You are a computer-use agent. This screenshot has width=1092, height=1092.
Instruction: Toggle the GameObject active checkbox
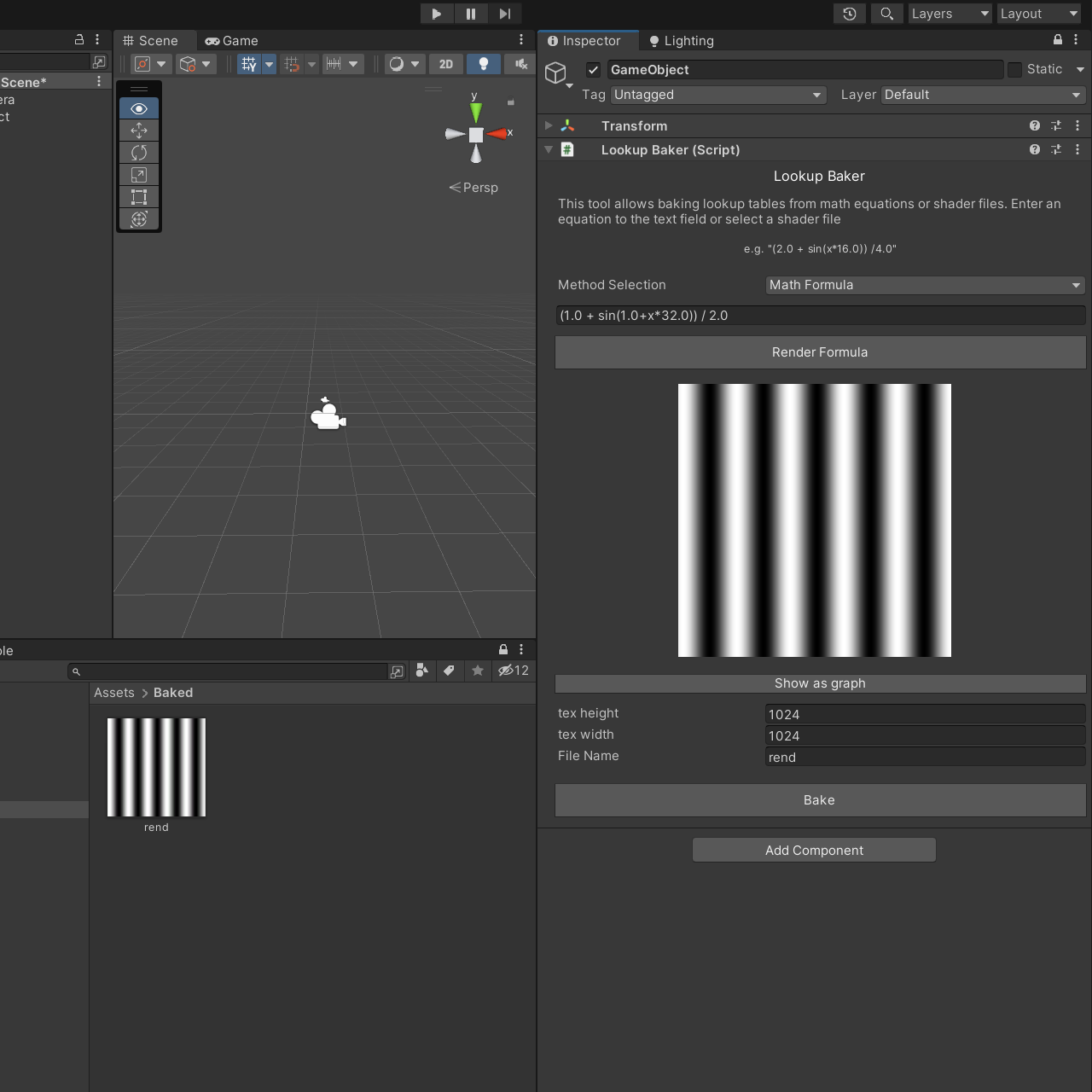point(594,70)
